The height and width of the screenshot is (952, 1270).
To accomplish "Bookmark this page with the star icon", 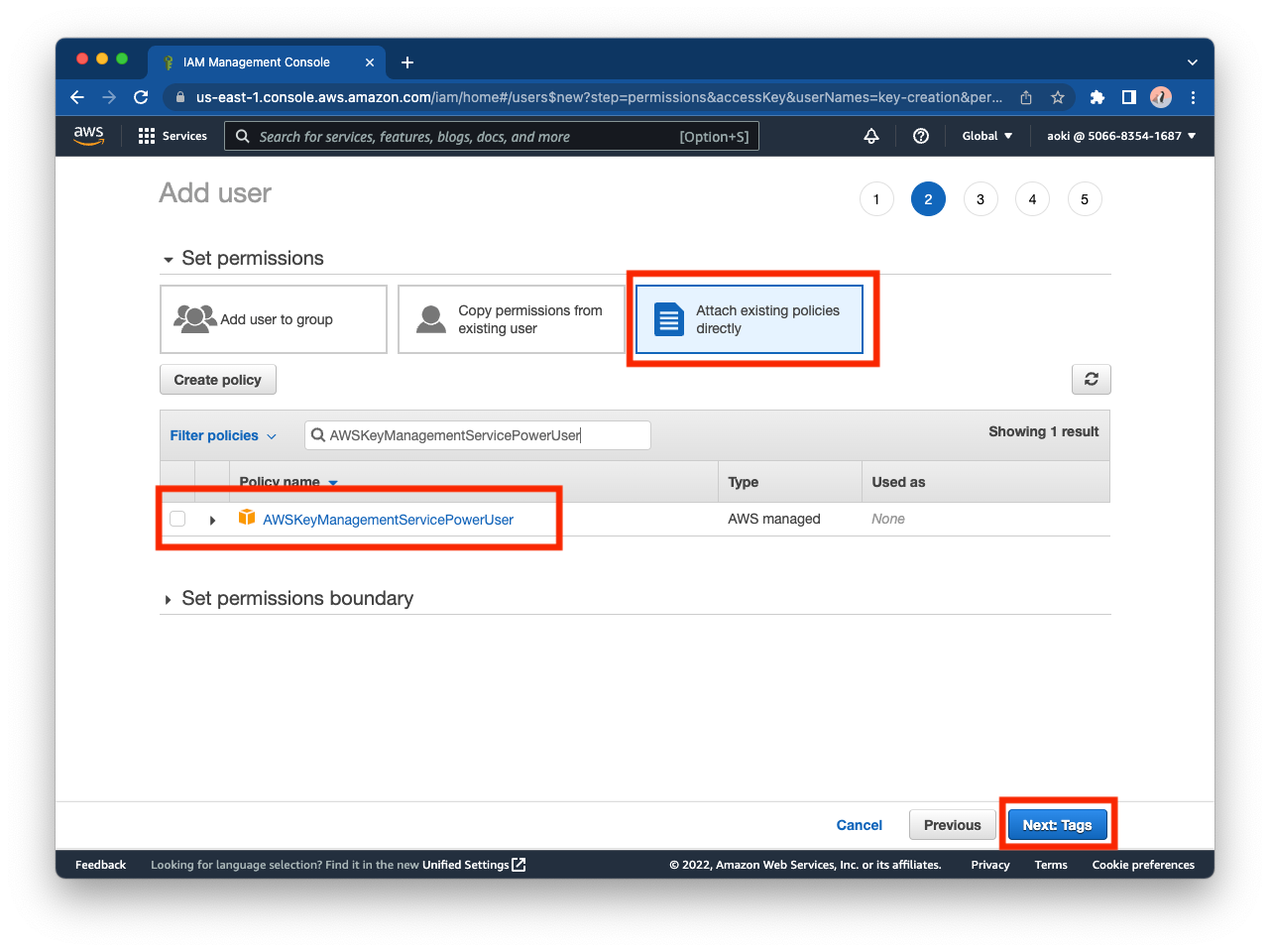I will tap(1058, 97).
